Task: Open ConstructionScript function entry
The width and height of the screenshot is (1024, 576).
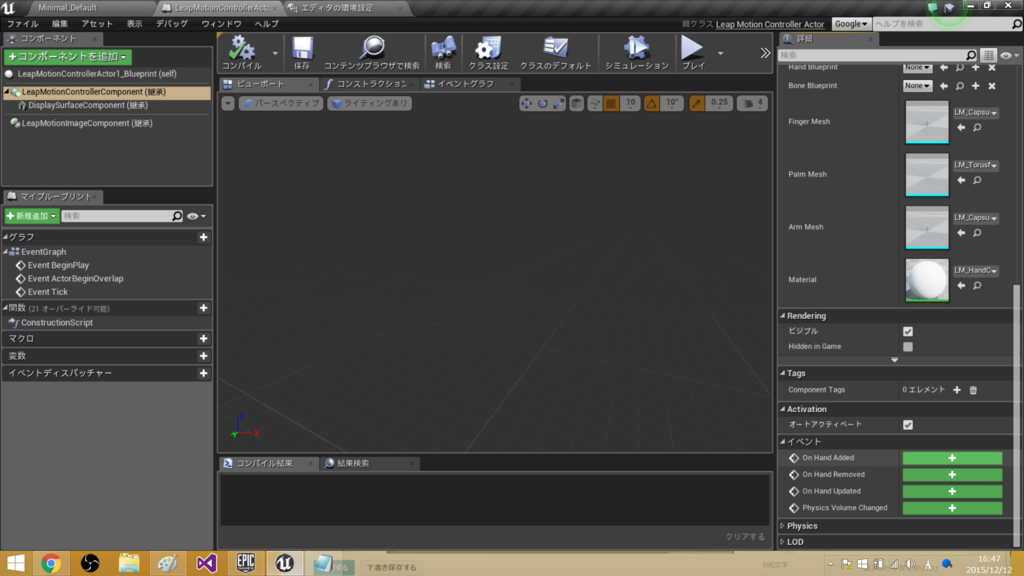Action: tap(57, 323)
